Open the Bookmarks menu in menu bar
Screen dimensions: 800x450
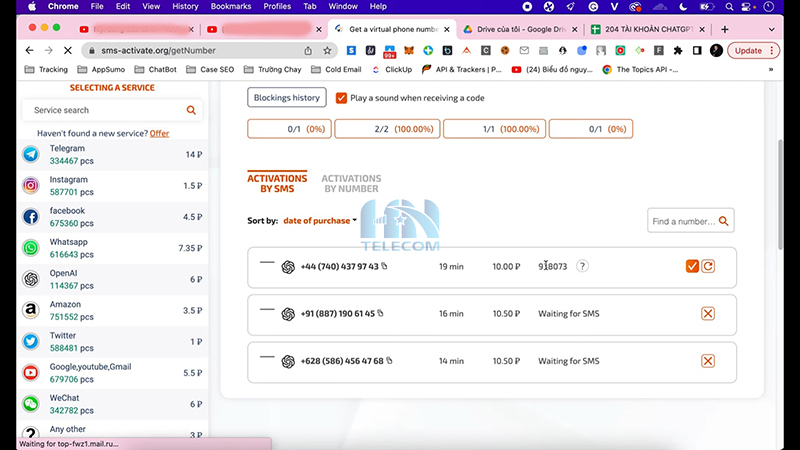coord(230,6)
